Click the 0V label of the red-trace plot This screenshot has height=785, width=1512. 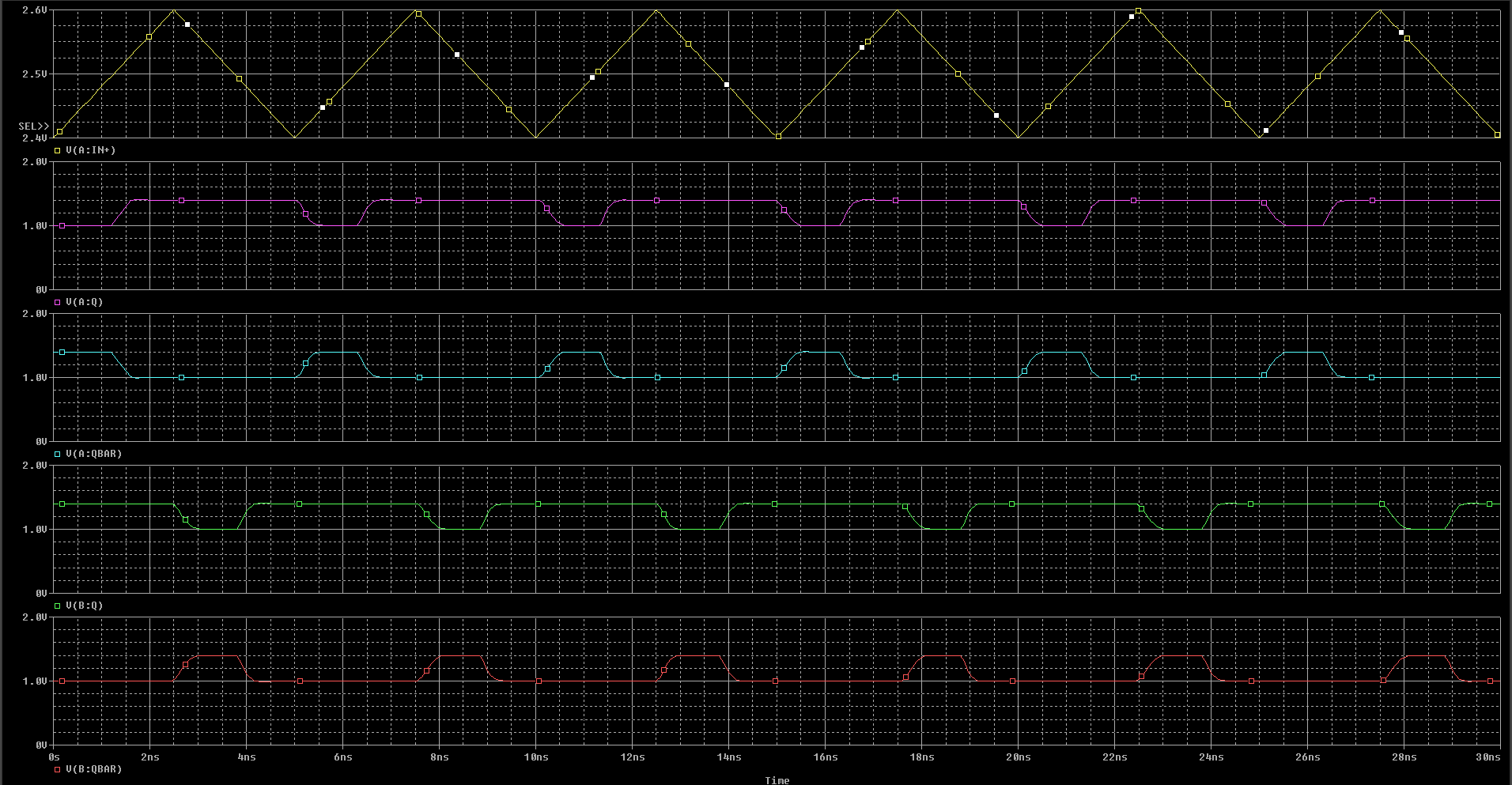coord(41,745)
